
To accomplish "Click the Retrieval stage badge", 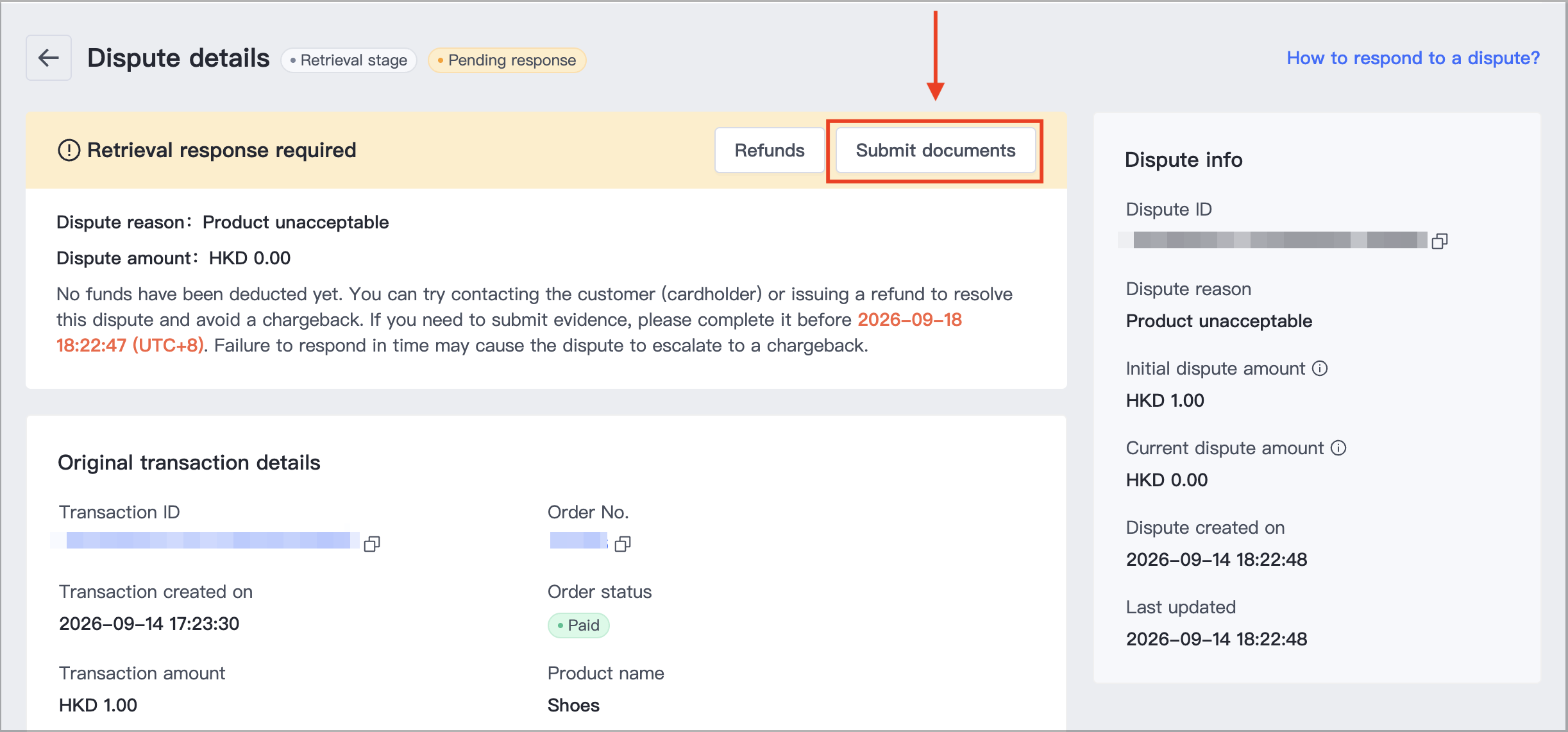I will click(349, 60).
